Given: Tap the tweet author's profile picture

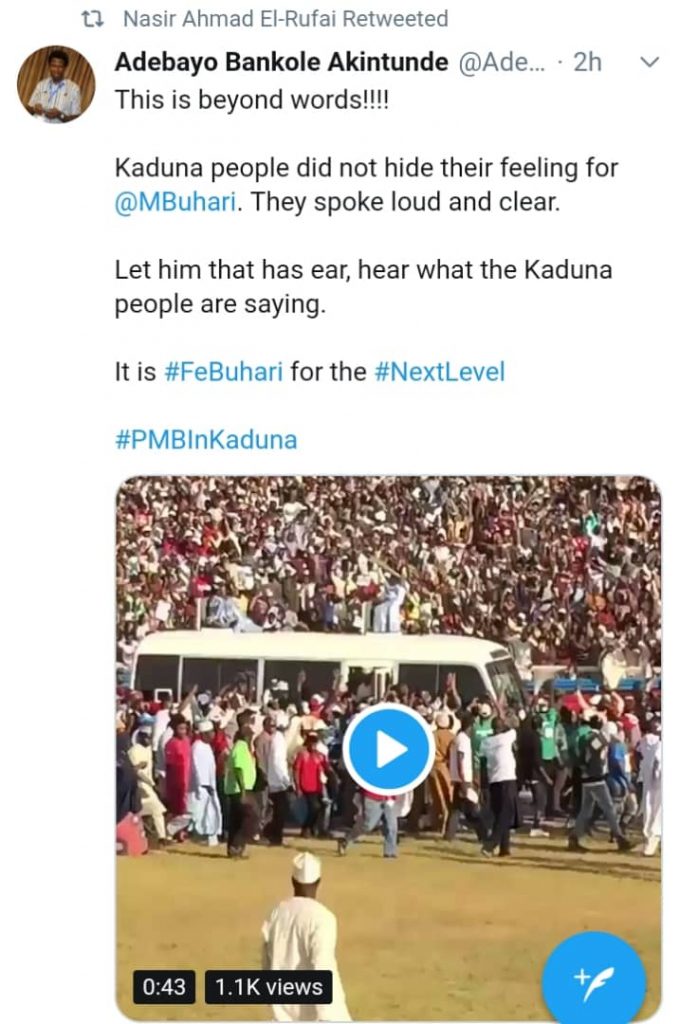Looking at the screenshot, I should click(x=56, y=84).
